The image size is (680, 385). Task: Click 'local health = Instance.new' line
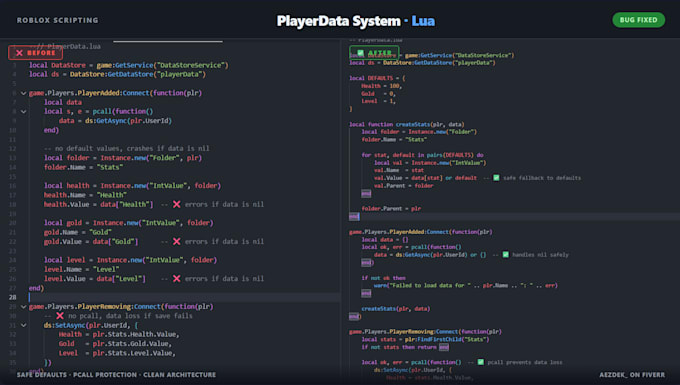pos(132,186)
